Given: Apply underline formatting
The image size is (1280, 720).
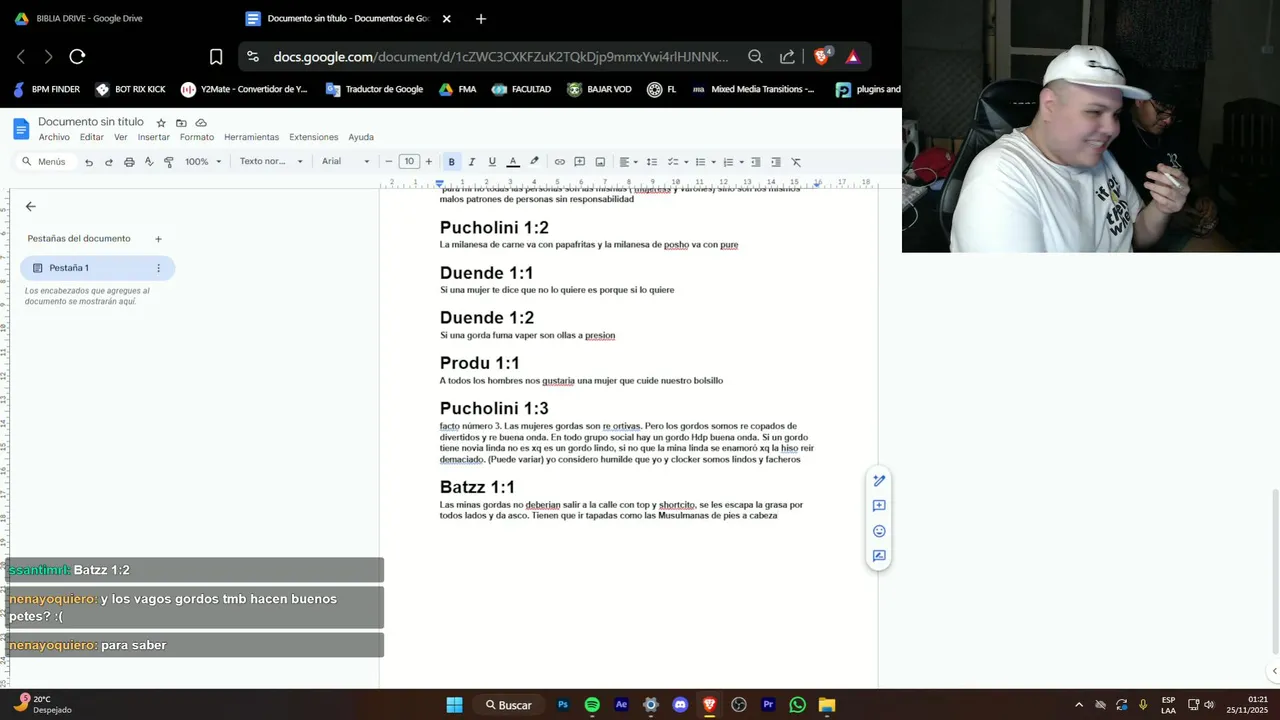Looking at the screenshot, I should coord(492,162).
